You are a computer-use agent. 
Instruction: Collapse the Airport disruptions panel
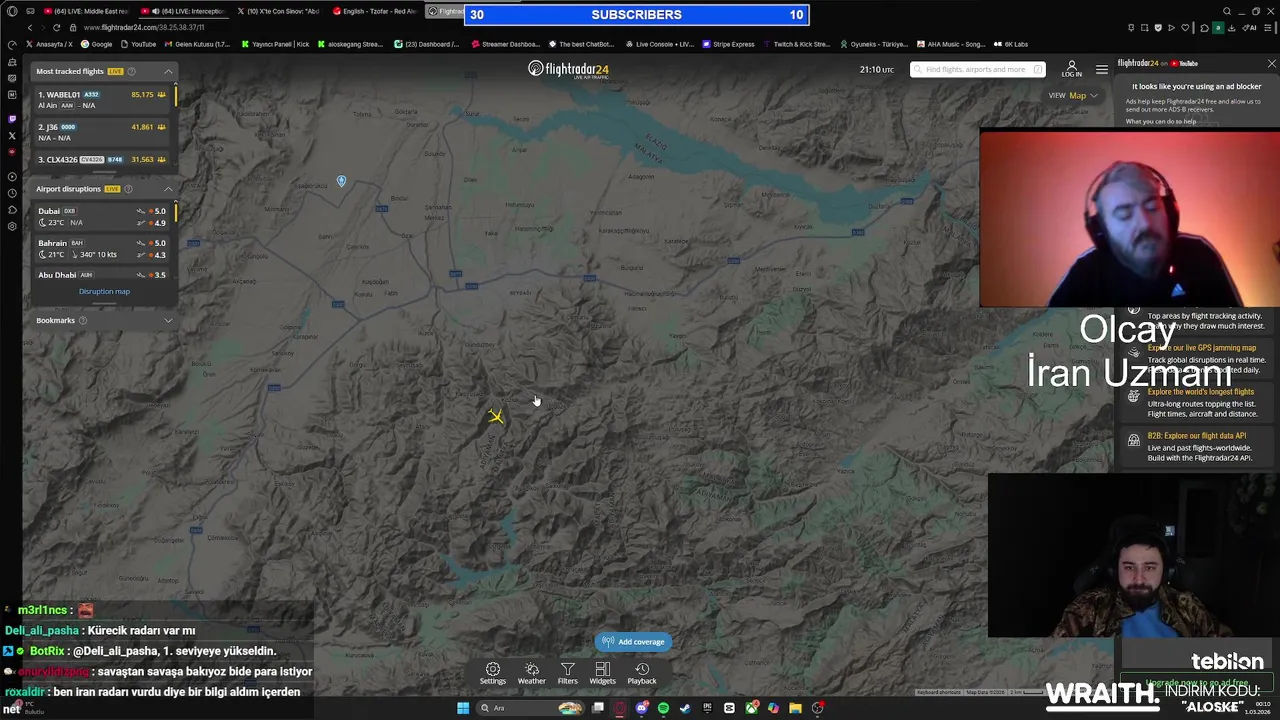(x=168, y=189)
